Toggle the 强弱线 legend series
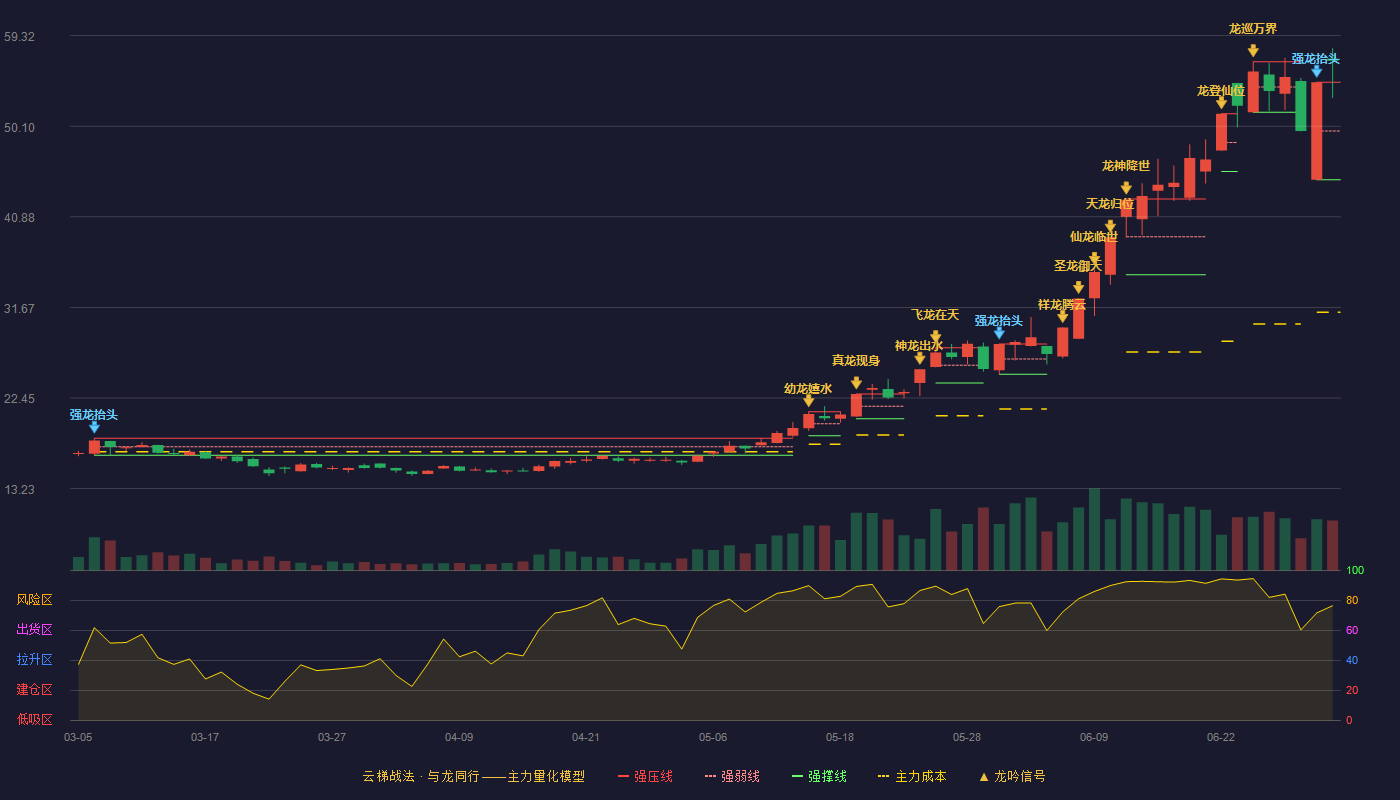1400x800 pixels. (x=732, y=776)
